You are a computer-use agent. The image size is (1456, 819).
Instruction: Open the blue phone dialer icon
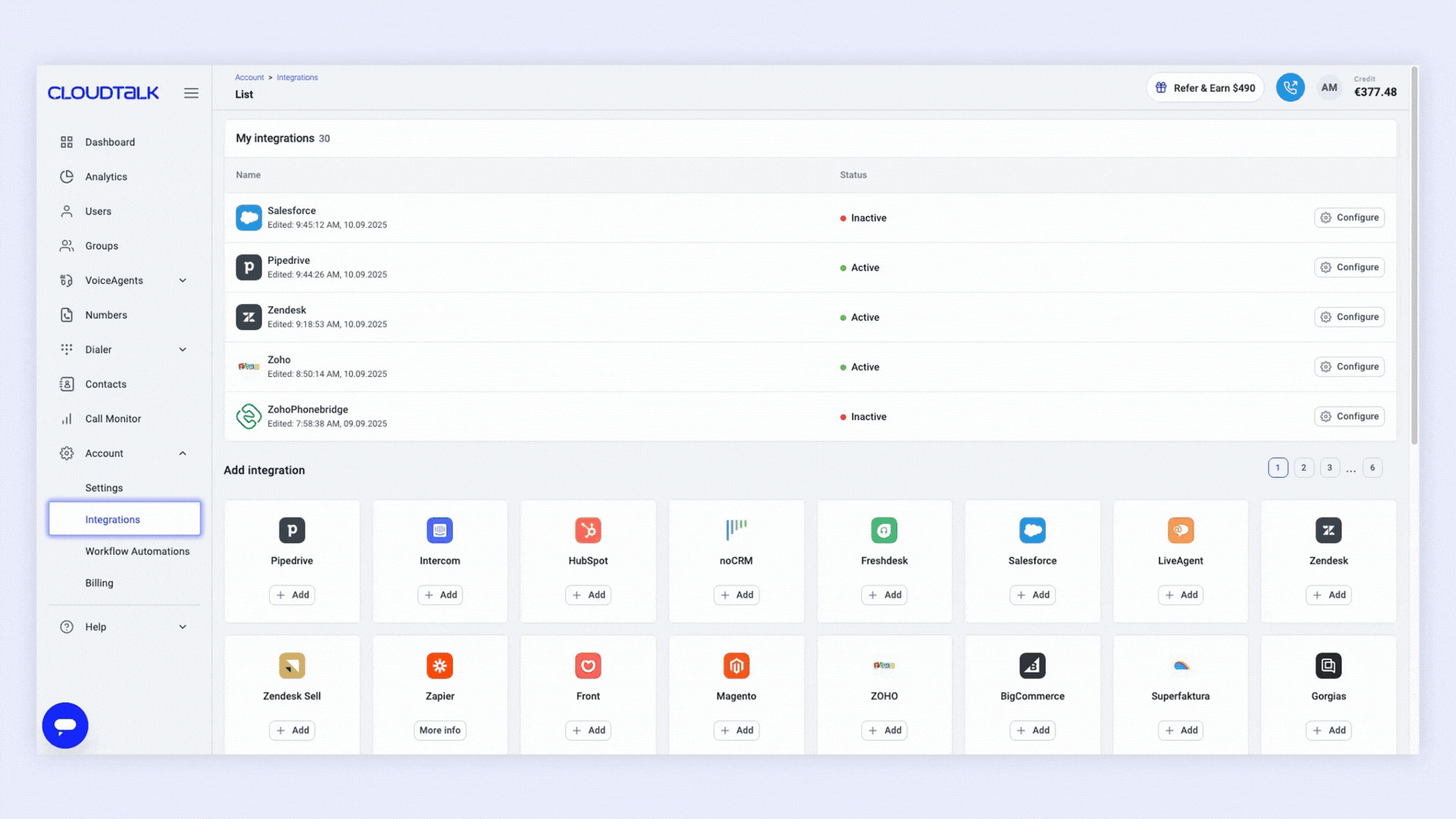click(1290, 88)
